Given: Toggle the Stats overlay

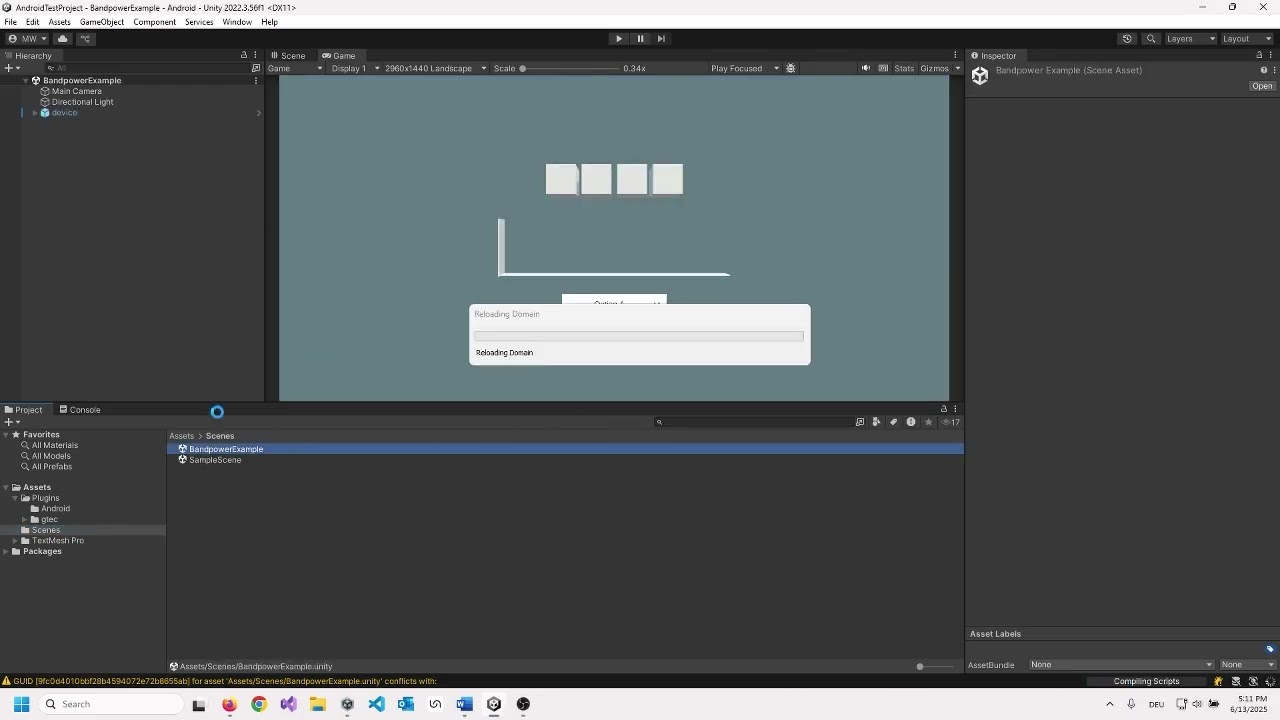Looking at the screenshot, I should tap(904, 69).
